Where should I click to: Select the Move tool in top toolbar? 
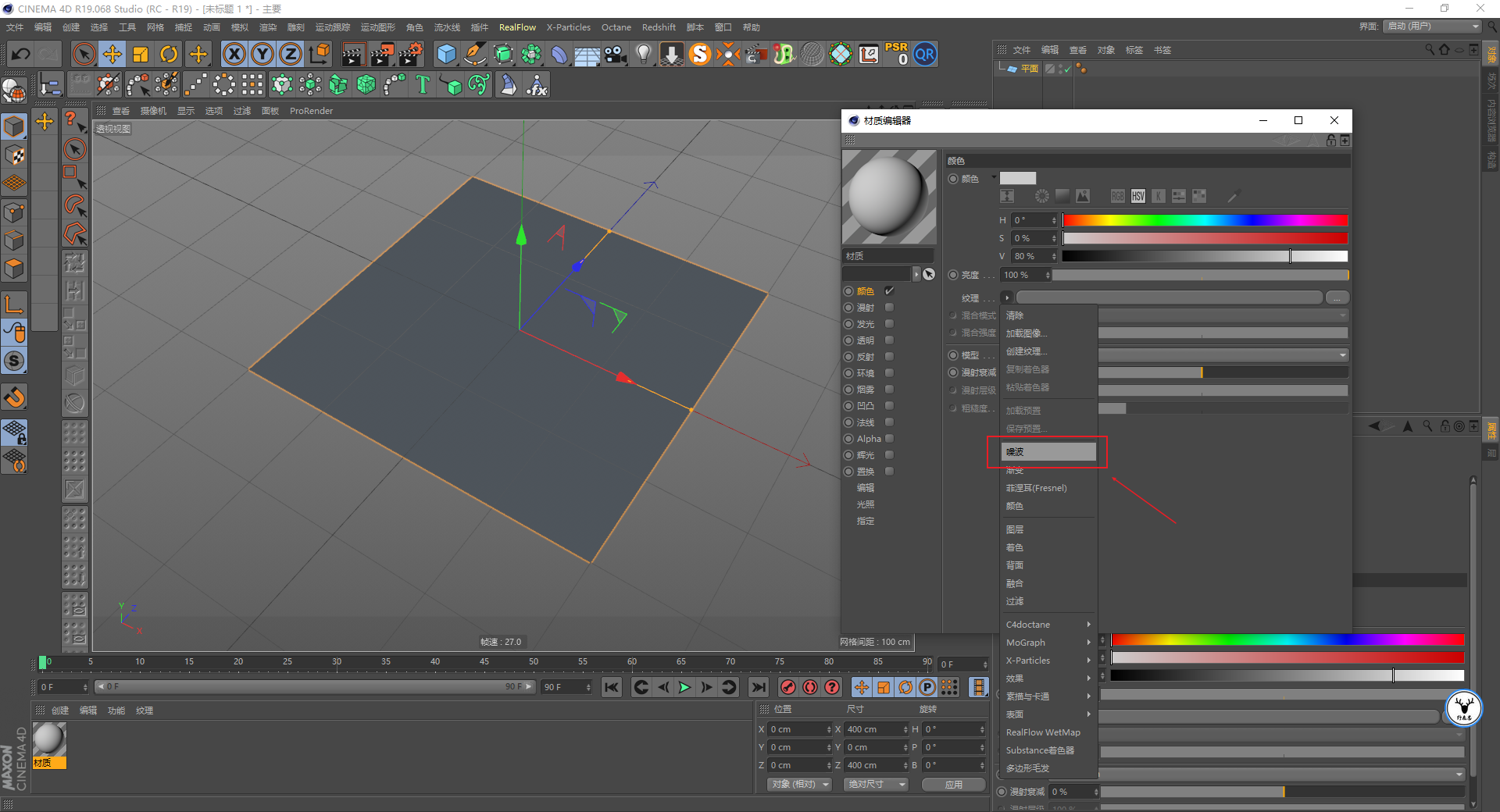112,54
